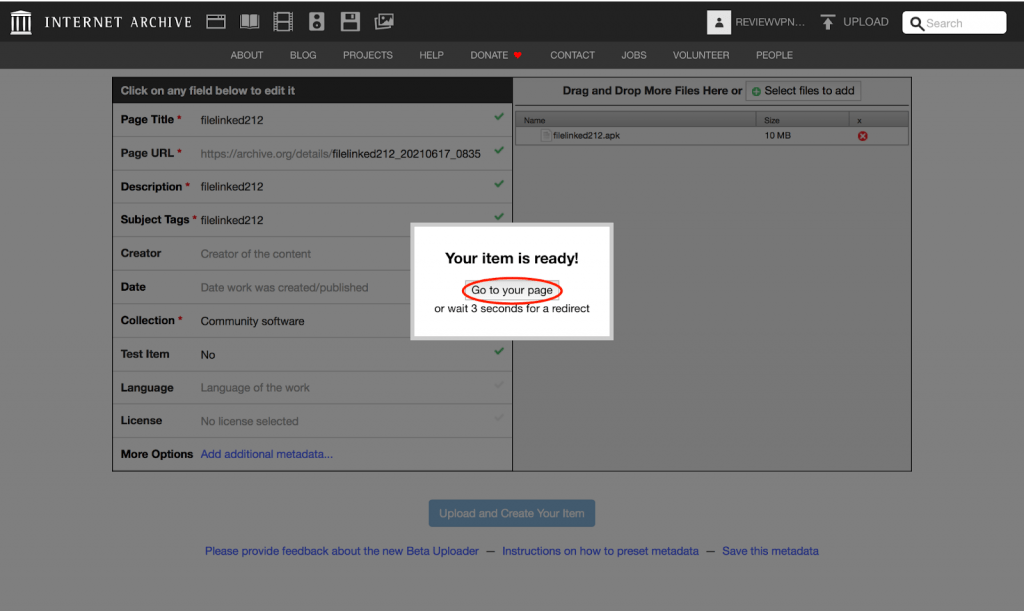This screenshot has height=611, width=1024.
Task: Open Instructions on how to preset metadata
Action: 600,551
